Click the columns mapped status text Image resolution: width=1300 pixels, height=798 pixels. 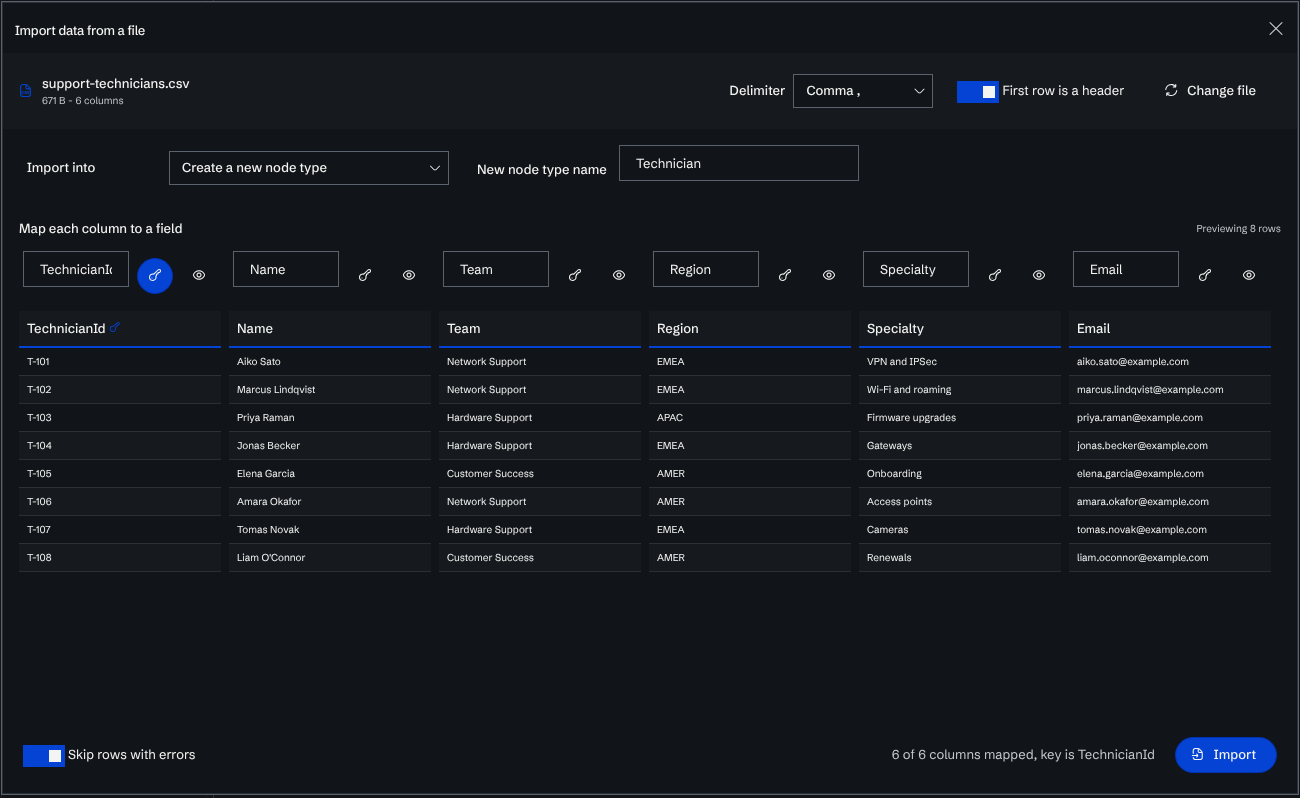click(x=1023, y=755)
